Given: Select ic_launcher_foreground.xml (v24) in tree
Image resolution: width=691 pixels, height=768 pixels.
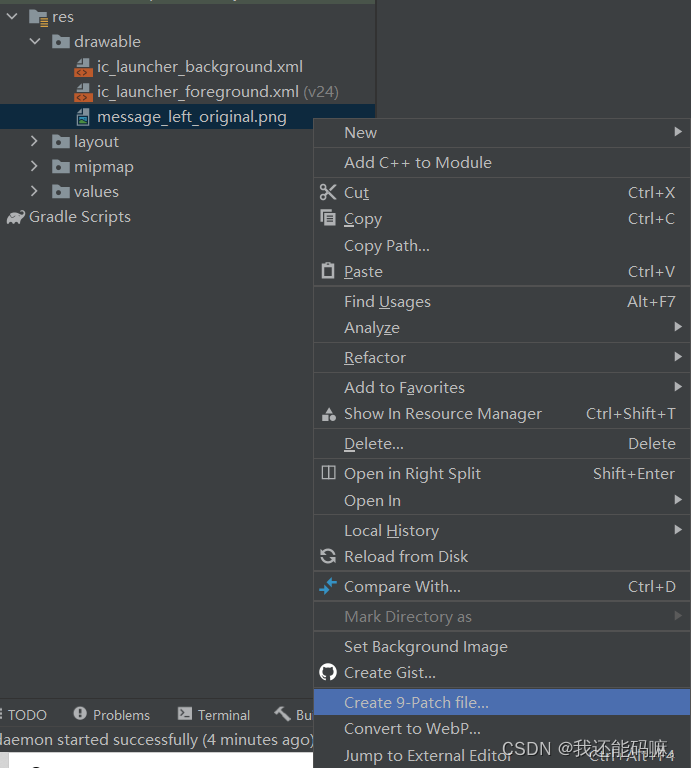Looking at the screenshot, I should coord(218,92).
